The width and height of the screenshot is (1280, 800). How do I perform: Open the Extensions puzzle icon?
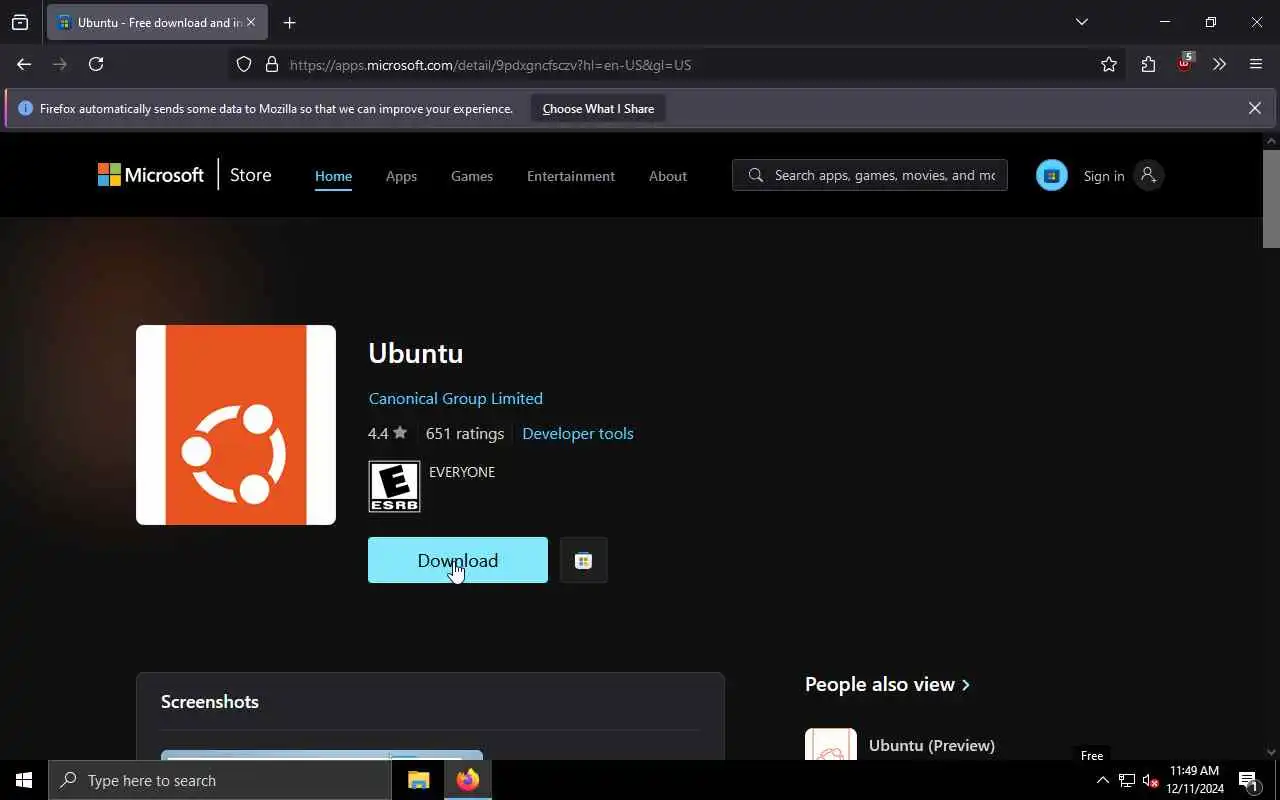coord(1148,64)
